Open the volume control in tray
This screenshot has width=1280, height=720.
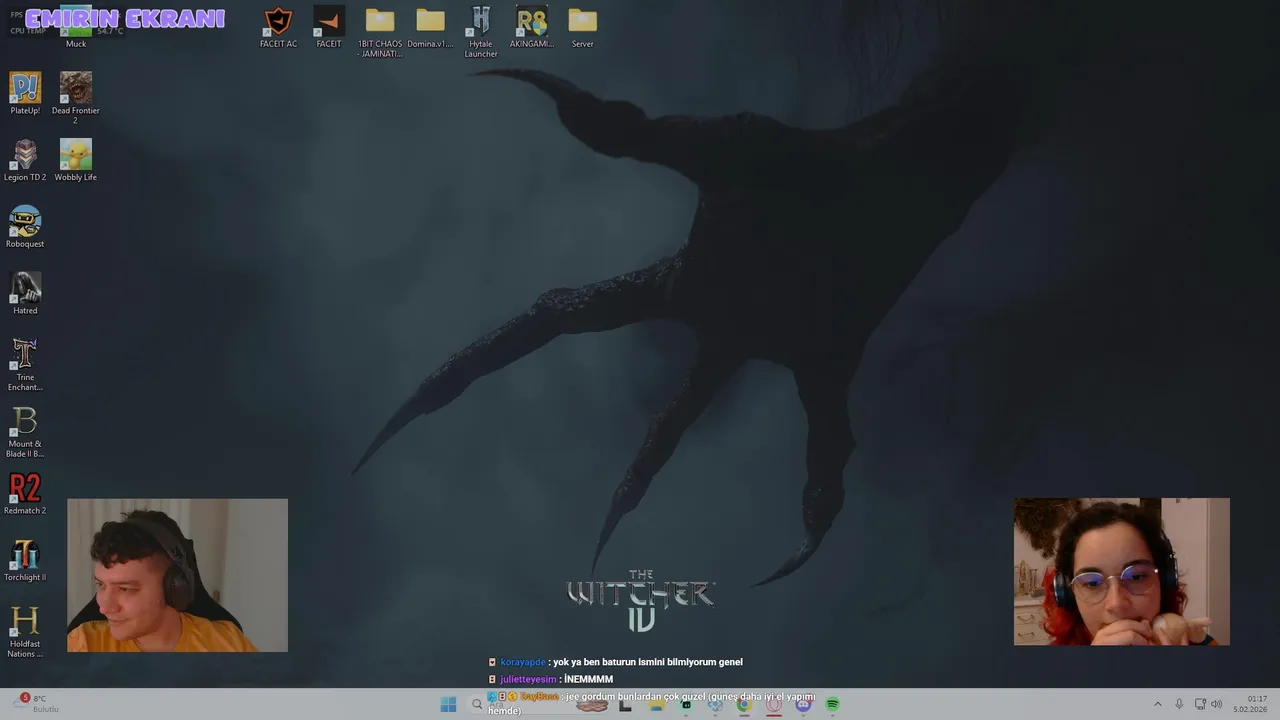pos(1217,704)
